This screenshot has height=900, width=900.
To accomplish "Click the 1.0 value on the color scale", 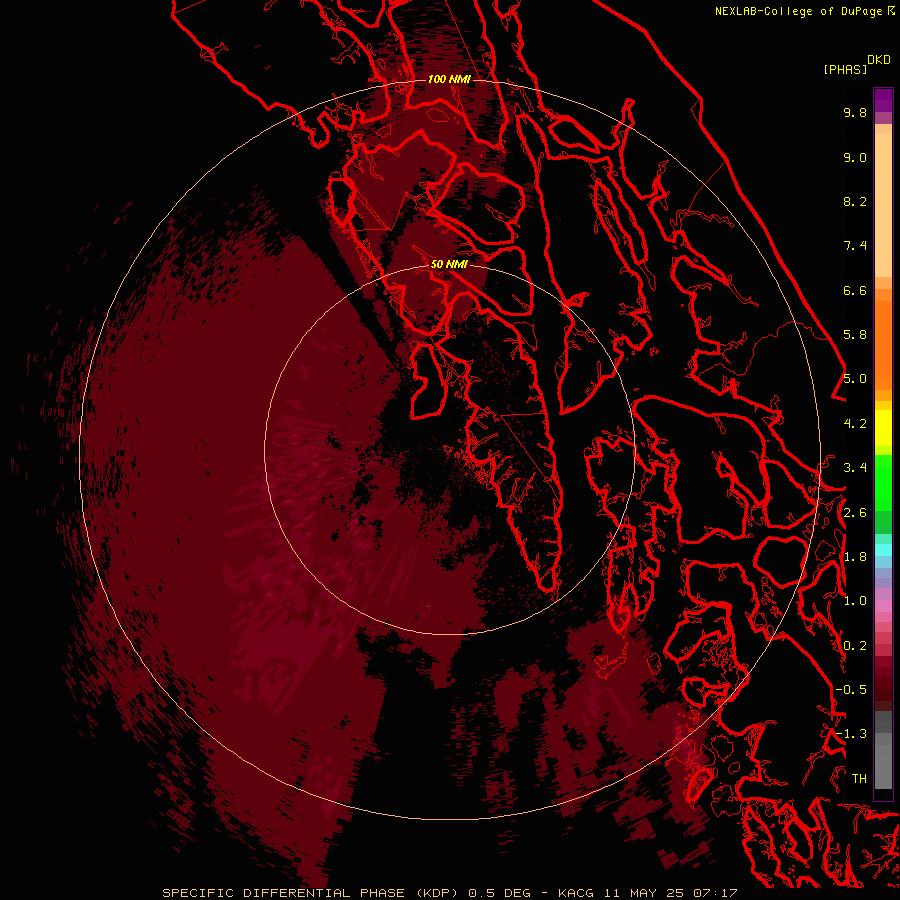I will pyautogui.click(x=855, y=601).
